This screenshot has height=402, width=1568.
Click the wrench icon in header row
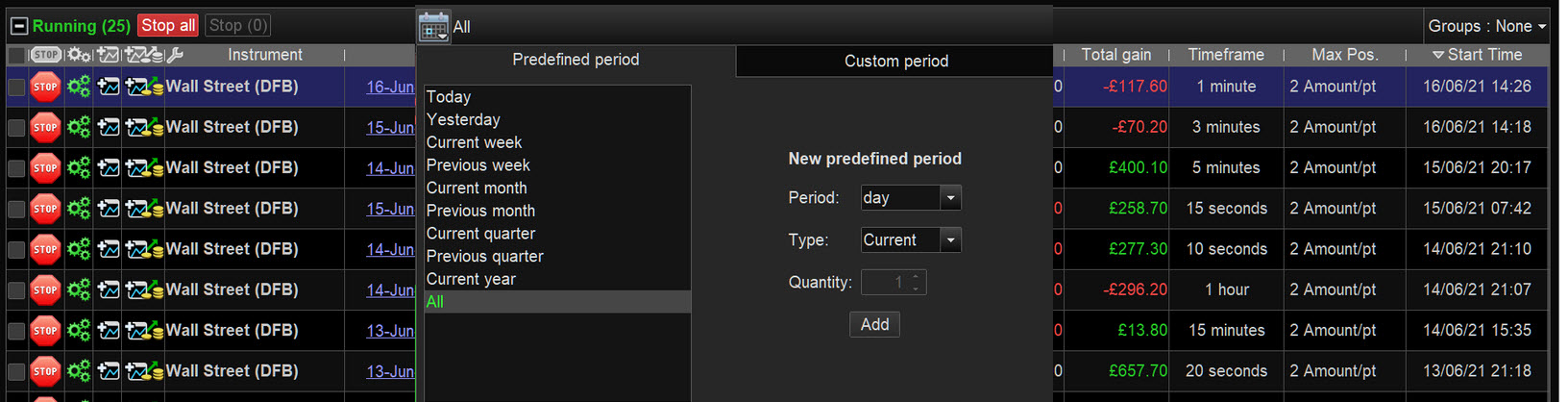(x=175, y=55)
